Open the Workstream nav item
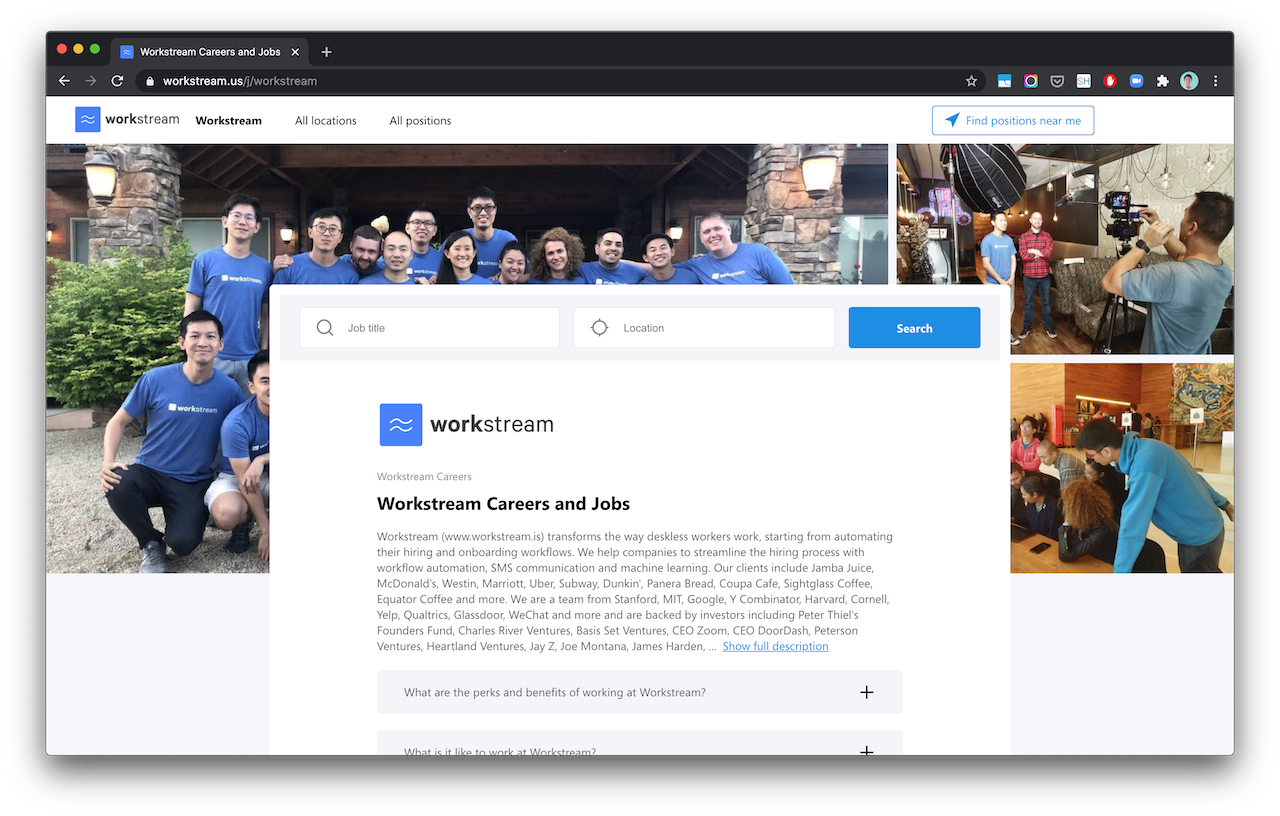The height and width of the screenshot is (816, 1280). point(228,121)
